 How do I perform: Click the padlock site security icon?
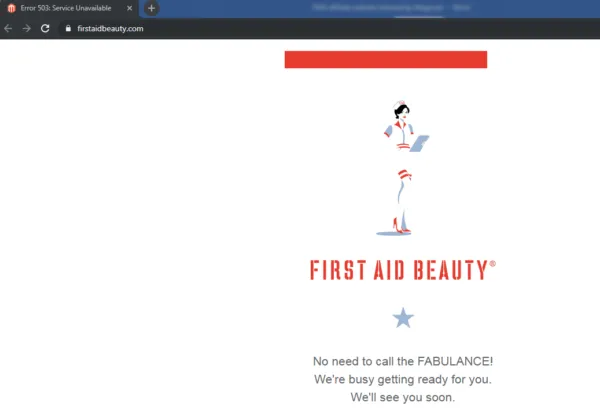click(x=68, y=28)
